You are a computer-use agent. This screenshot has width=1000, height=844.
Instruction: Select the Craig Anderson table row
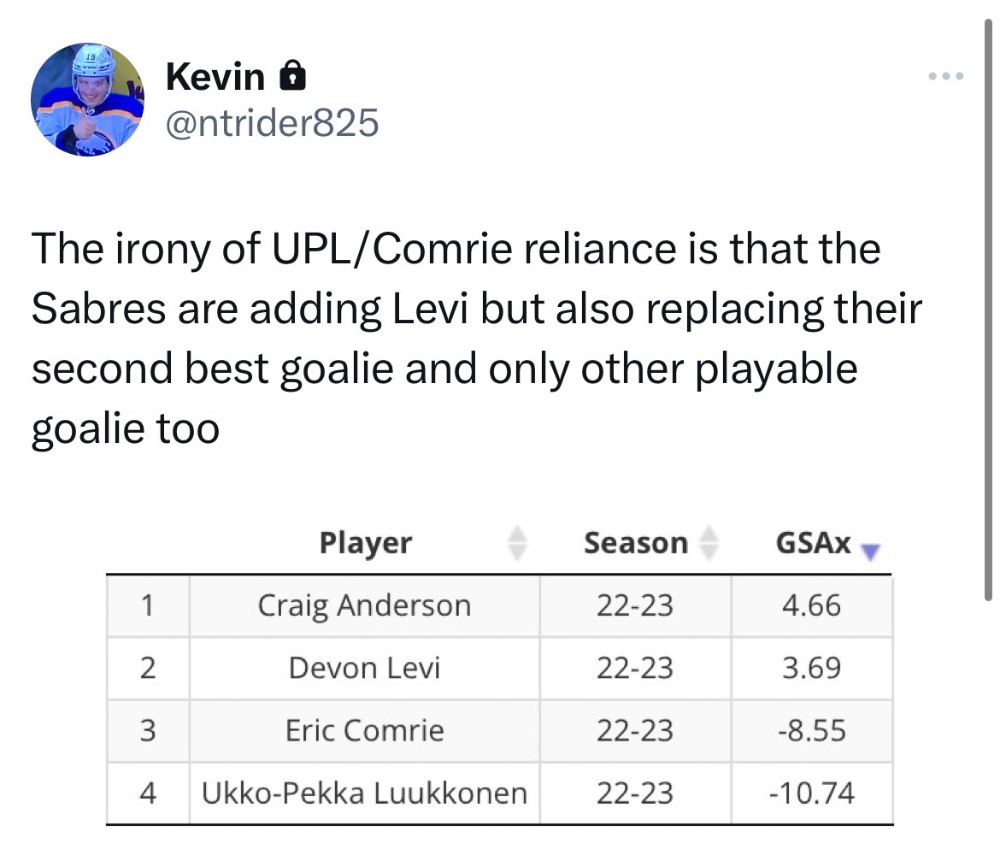pyautogui.click(x=499, y=605)
